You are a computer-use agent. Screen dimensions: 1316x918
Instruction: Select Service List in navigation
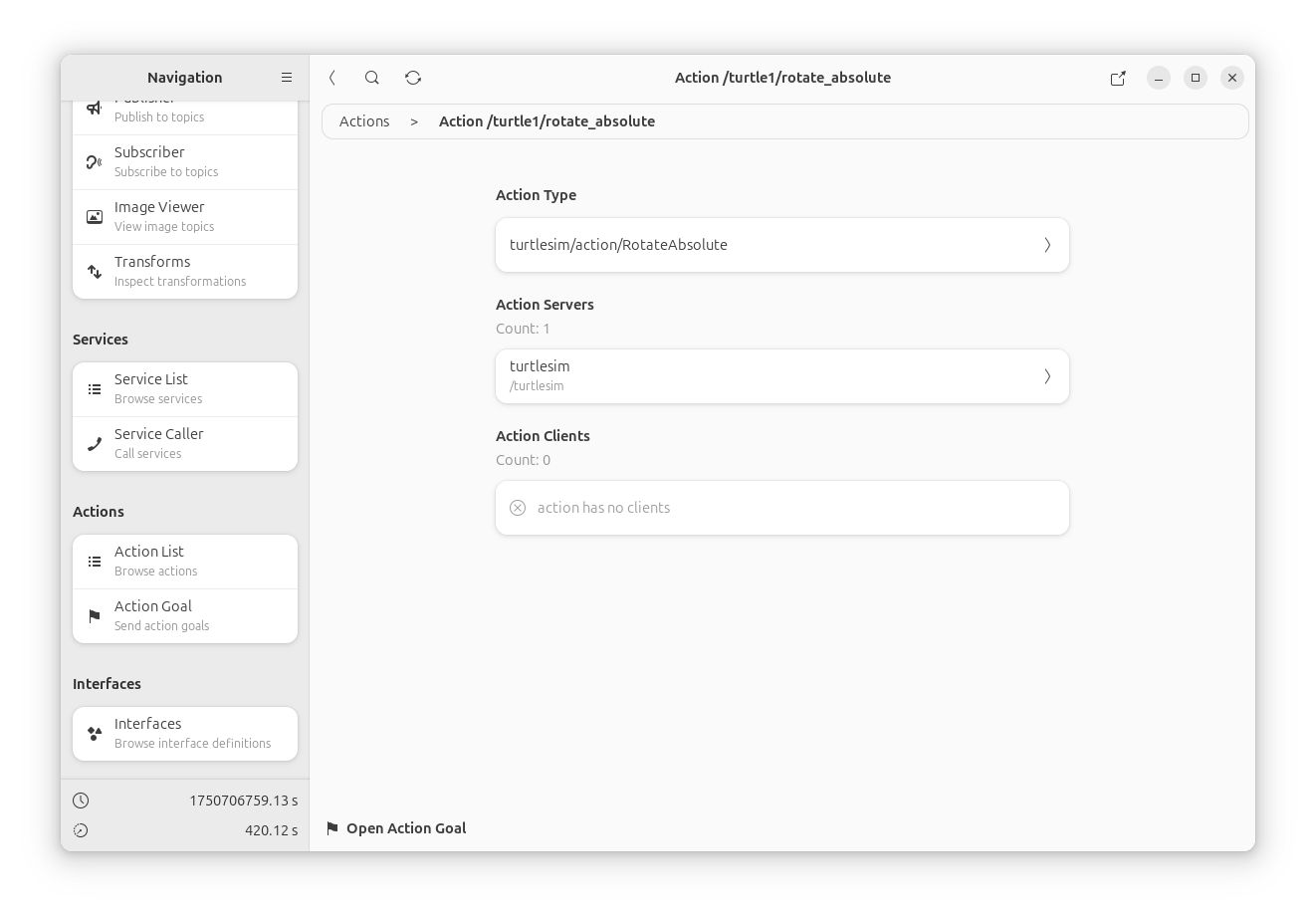coord(185,389)
